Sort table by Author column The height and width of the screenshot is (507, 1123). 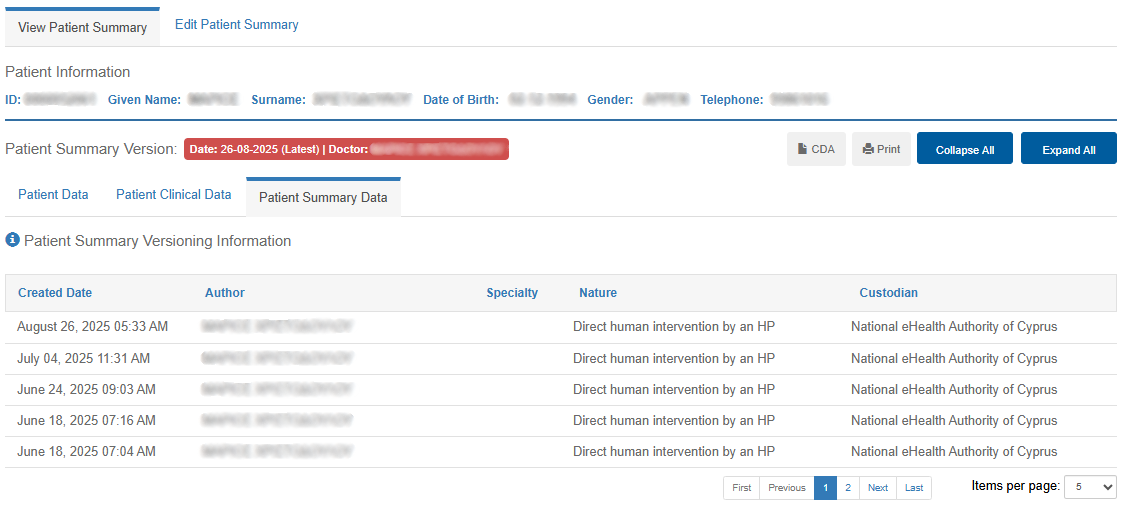[x=225, y=293]
